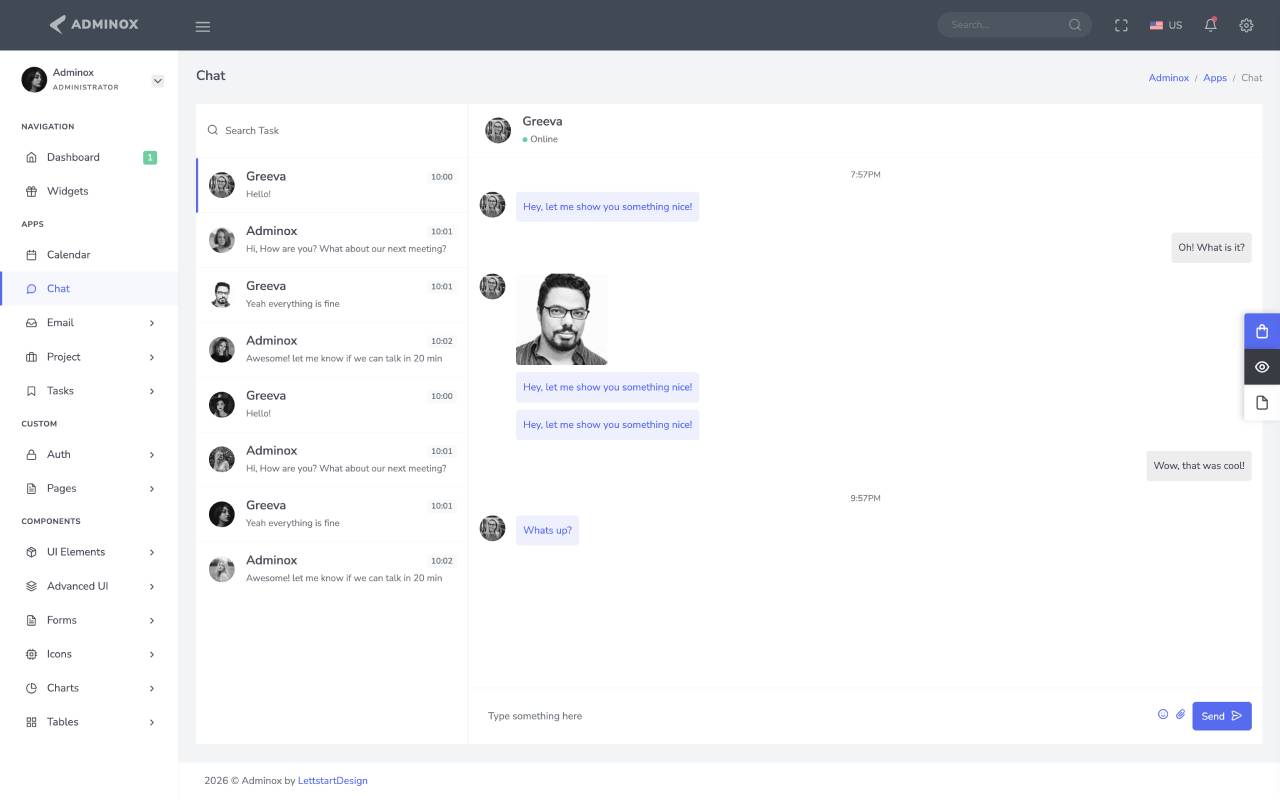Open Greeva chat with 10:00 Hello! first entry

[331, 185]
